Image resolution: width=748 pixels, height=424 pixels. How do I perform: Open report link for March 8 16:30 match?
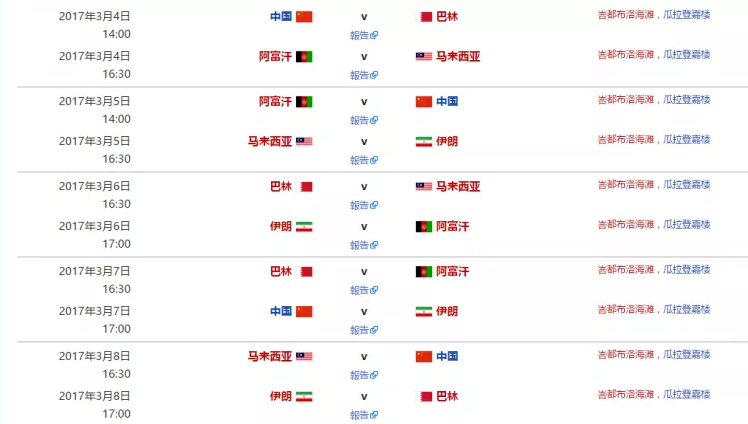[x=364, y=375]
